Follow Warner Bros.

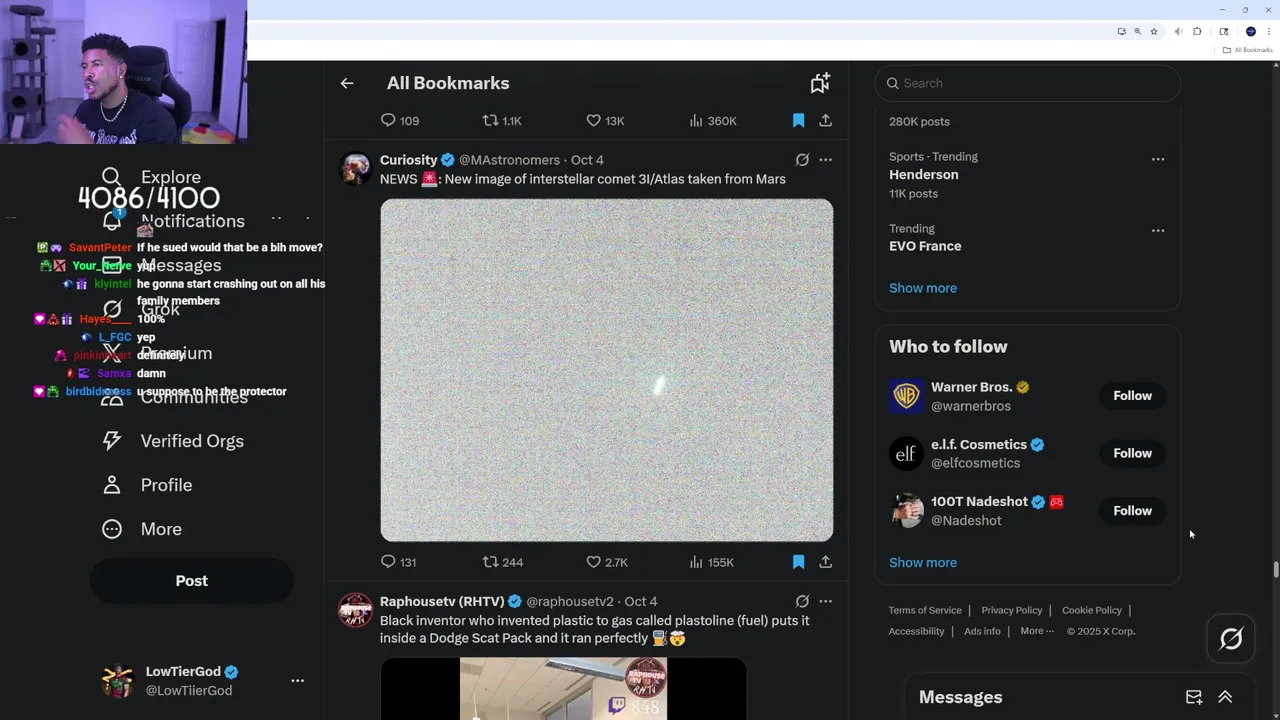pyautogui.click(x=1132, y=396)
